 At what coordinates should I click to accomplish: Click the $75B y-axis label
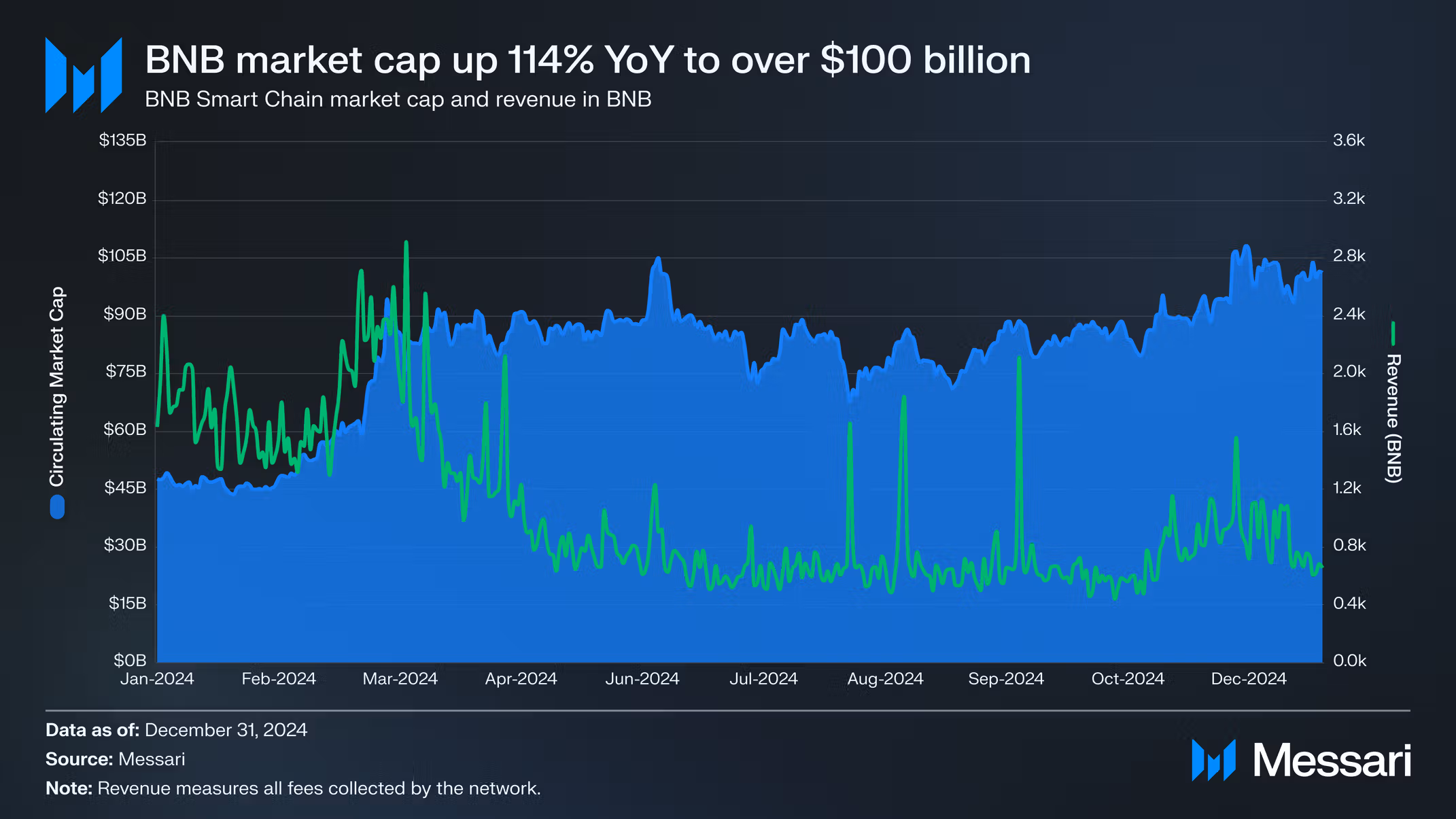tap(126, 371)
